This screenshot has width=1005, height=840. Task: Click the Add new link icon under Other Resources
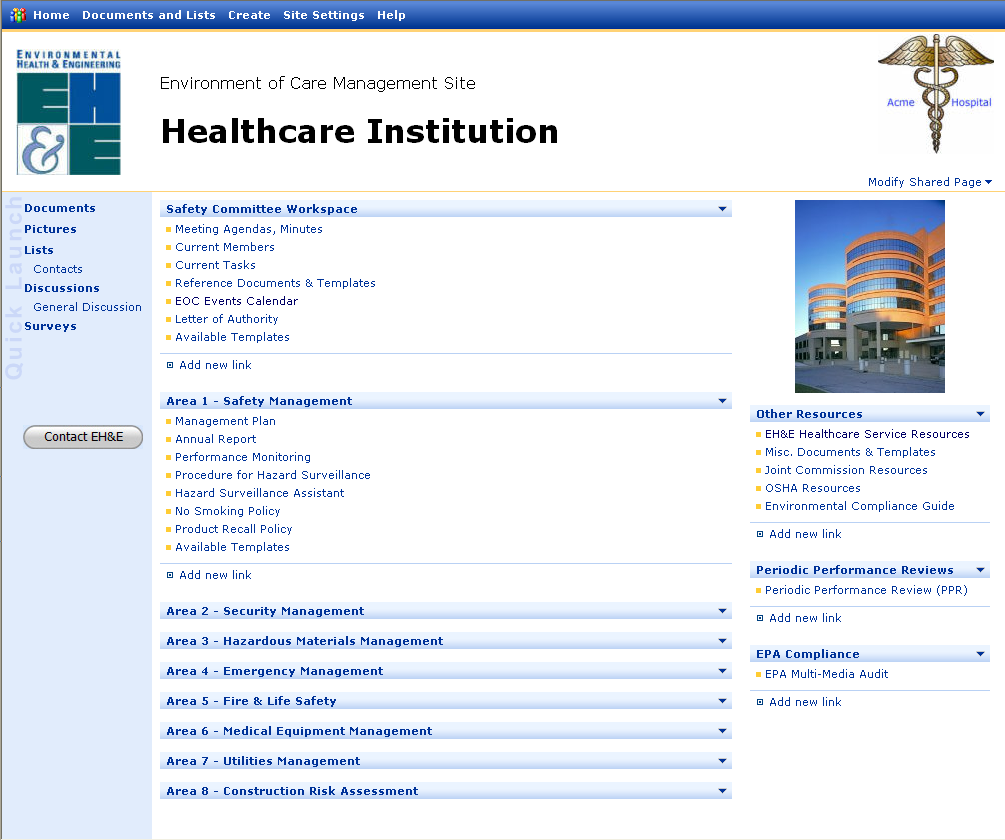[760, 534]
